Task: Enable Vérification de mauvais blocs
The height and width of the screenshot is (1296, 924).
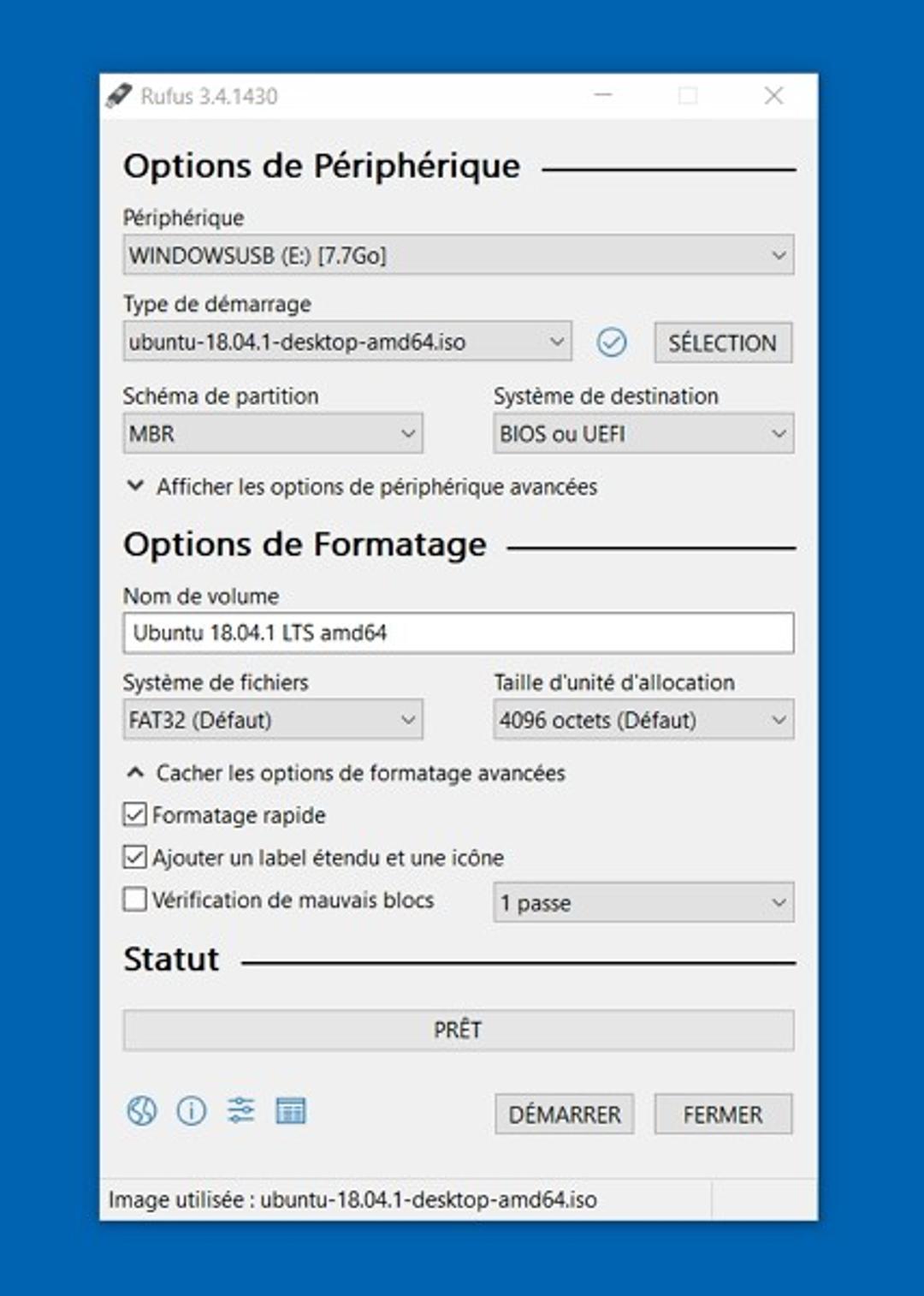Action: (x=135, y=900)
